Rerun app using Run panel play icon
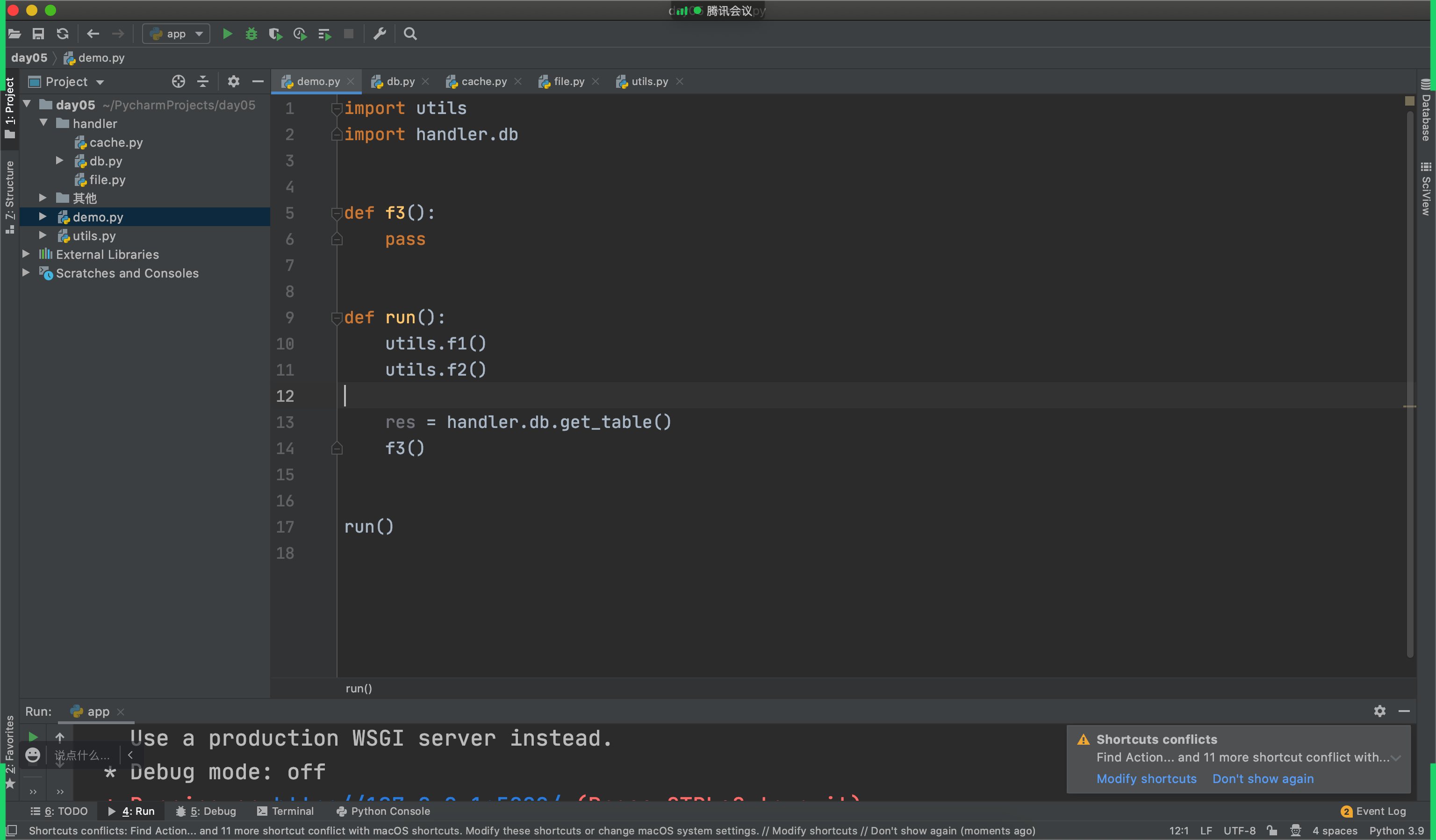Viewport: 1436px width, 840px height. [33, 737]
